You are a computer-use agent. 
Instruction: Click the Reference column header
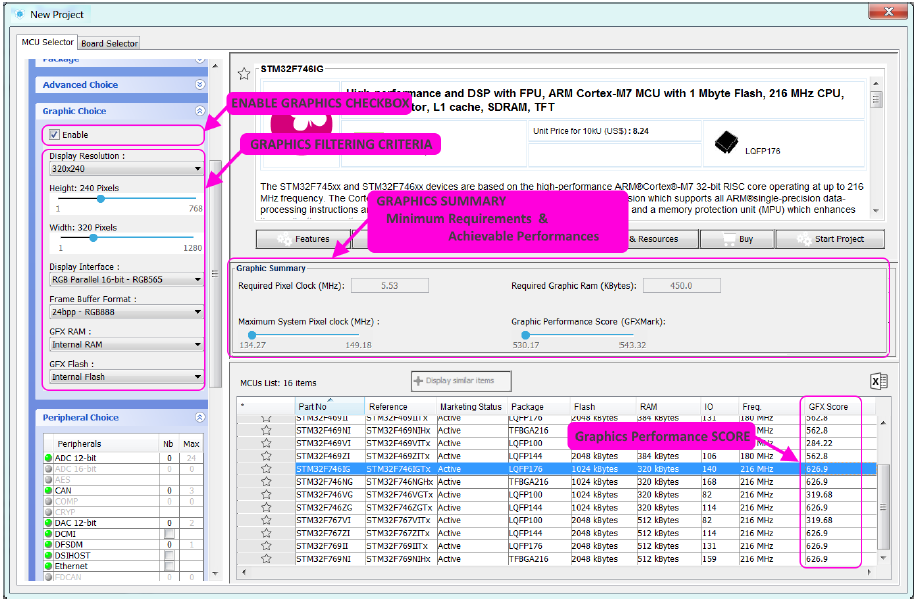400,406
